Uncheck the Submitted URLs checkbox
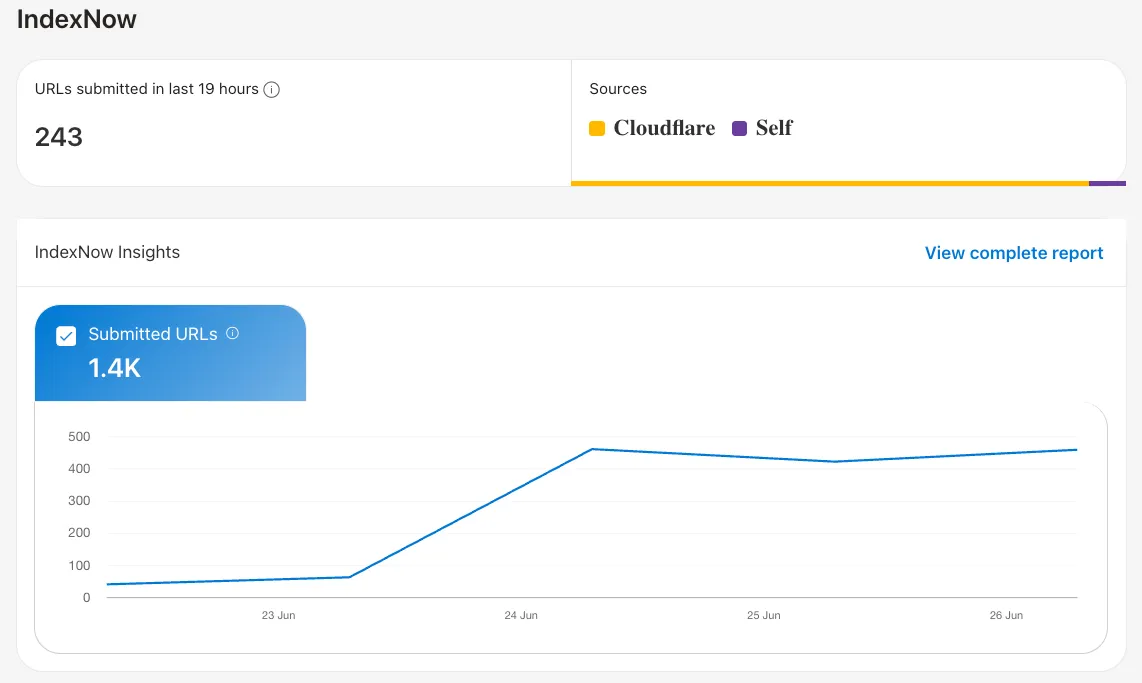 tap(66, 336)
